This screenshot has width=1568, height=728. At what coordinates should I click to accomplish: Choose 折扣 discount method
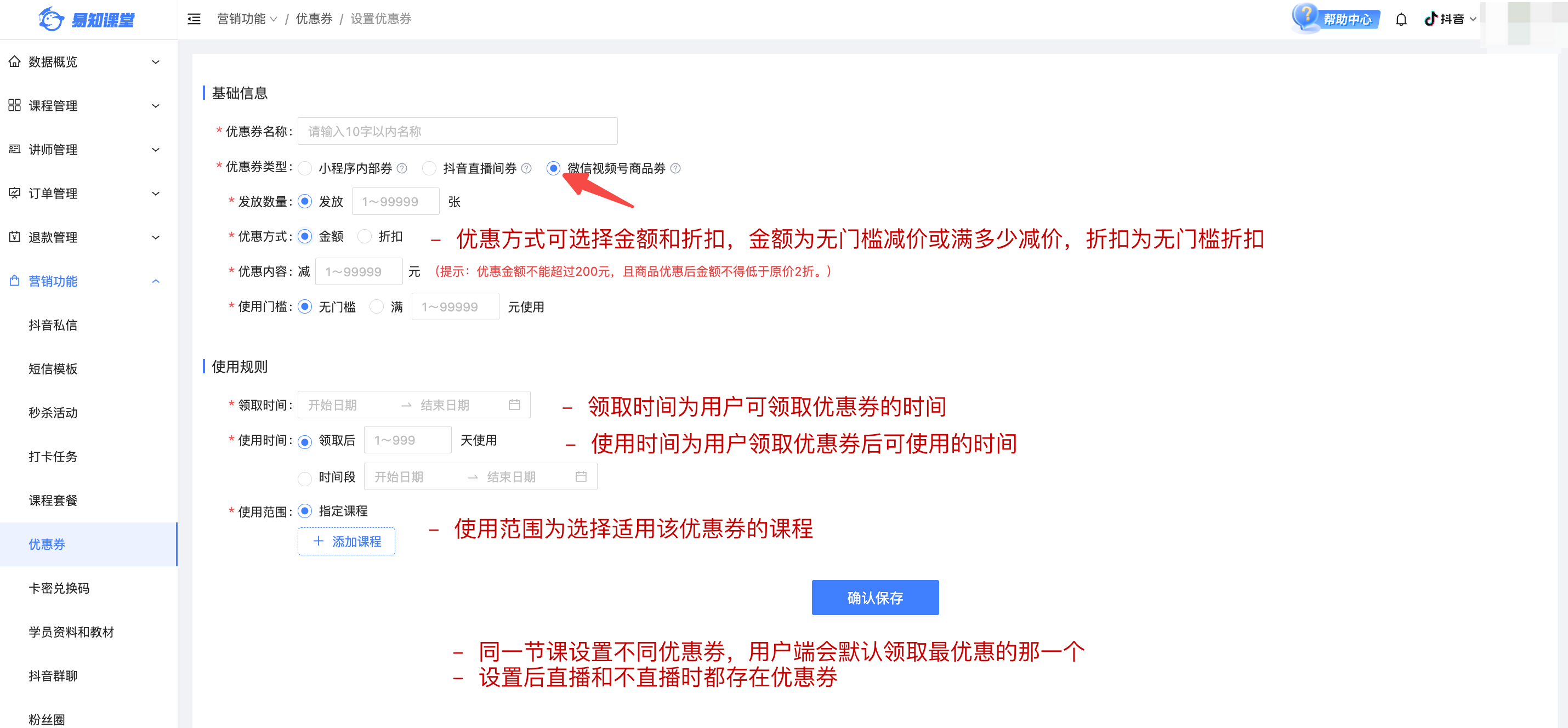pos(365,236)
